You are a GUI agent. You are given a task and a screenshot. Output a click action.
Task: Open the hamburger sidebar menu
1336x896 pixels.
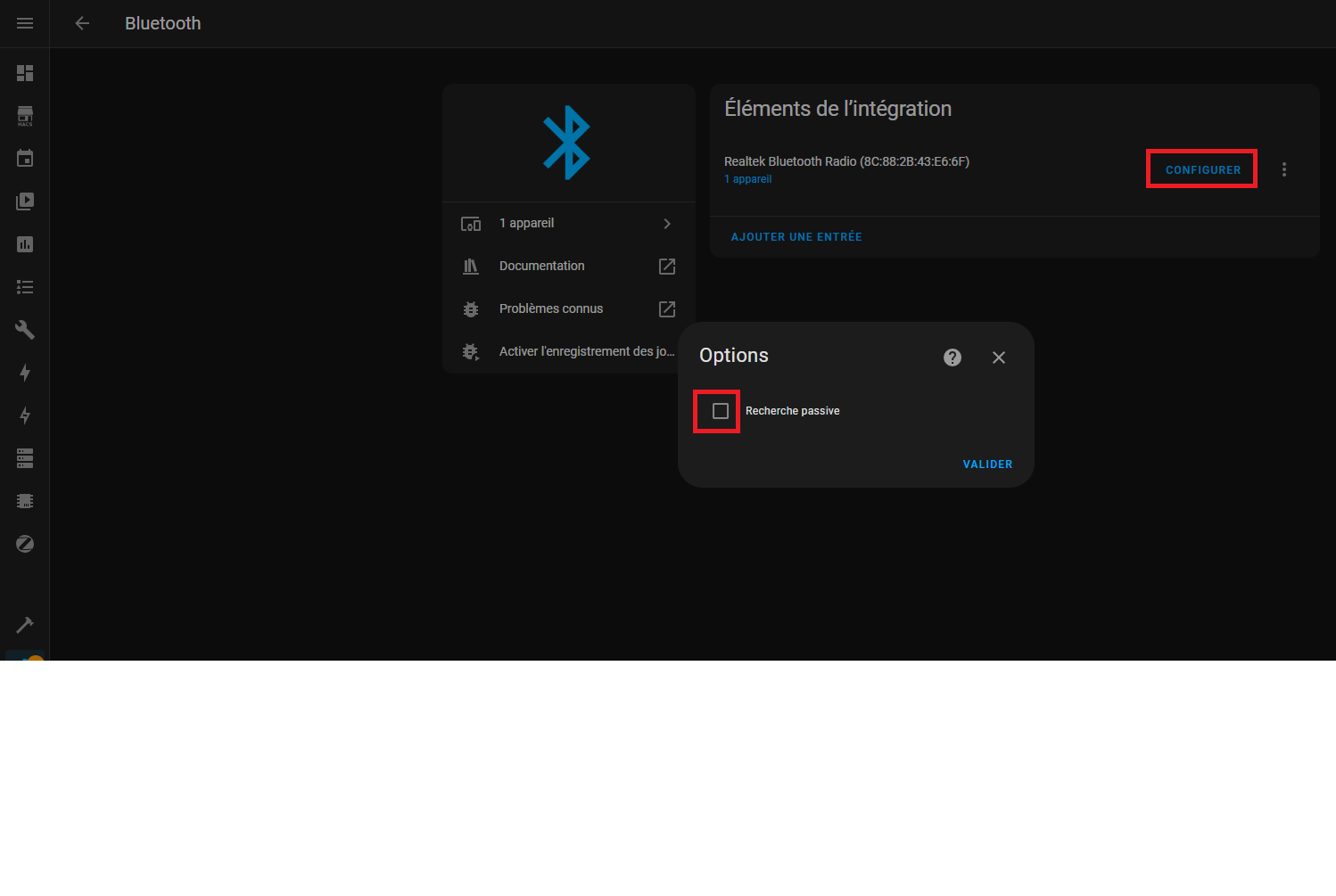click(x=25, y=23)
